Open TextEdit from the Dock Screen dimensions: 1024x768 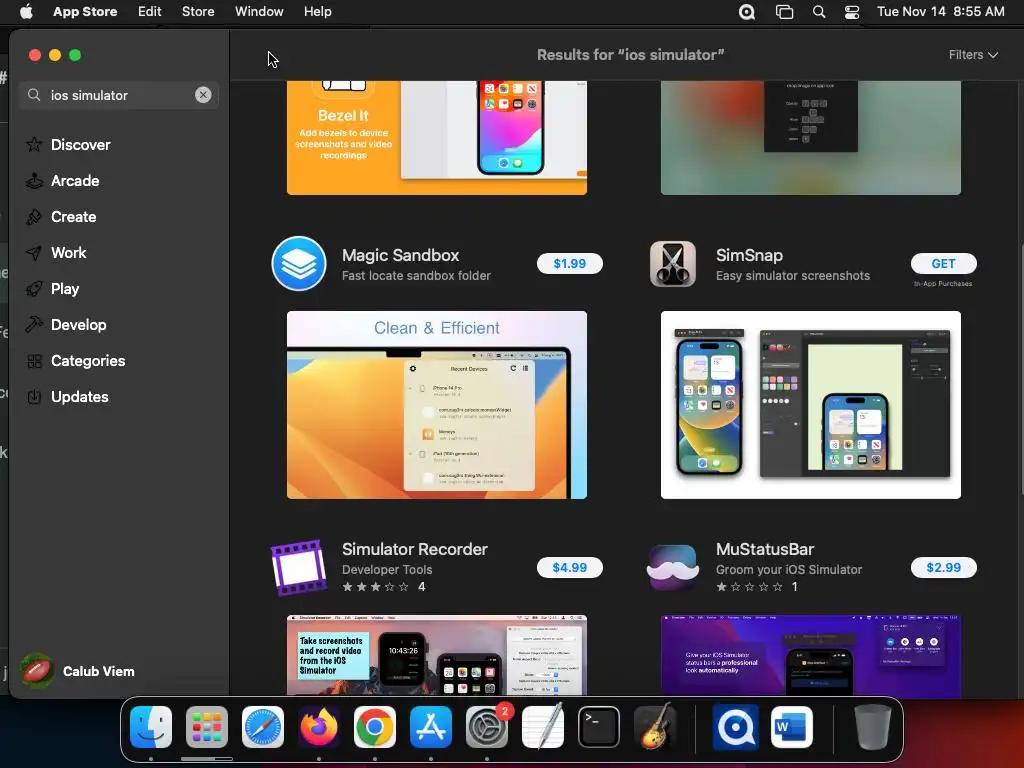[x=543, y=726]
